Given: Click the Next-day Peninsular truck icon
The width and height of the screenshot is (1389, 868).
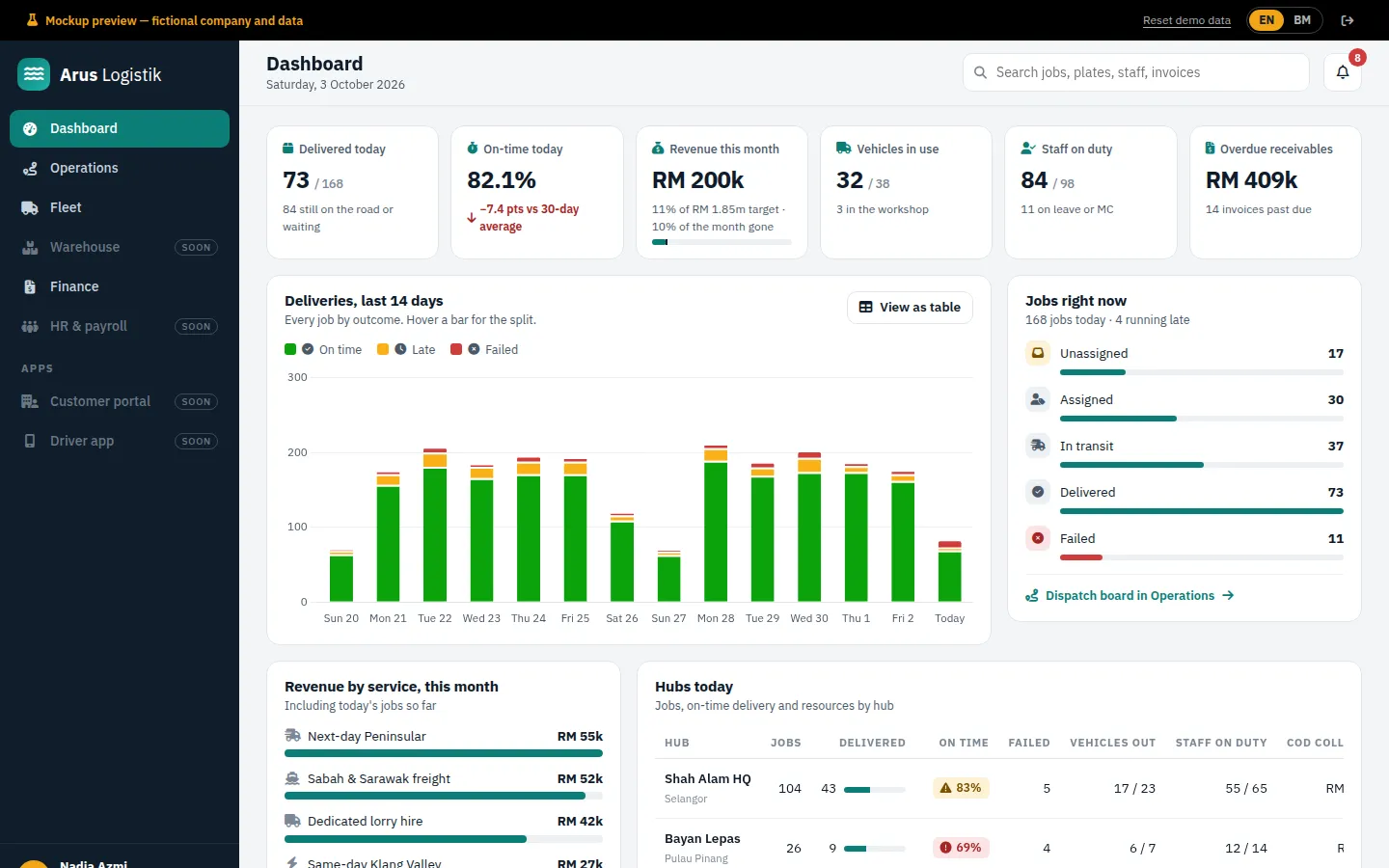Looking at the screenshot, I should tap(292, 736).
